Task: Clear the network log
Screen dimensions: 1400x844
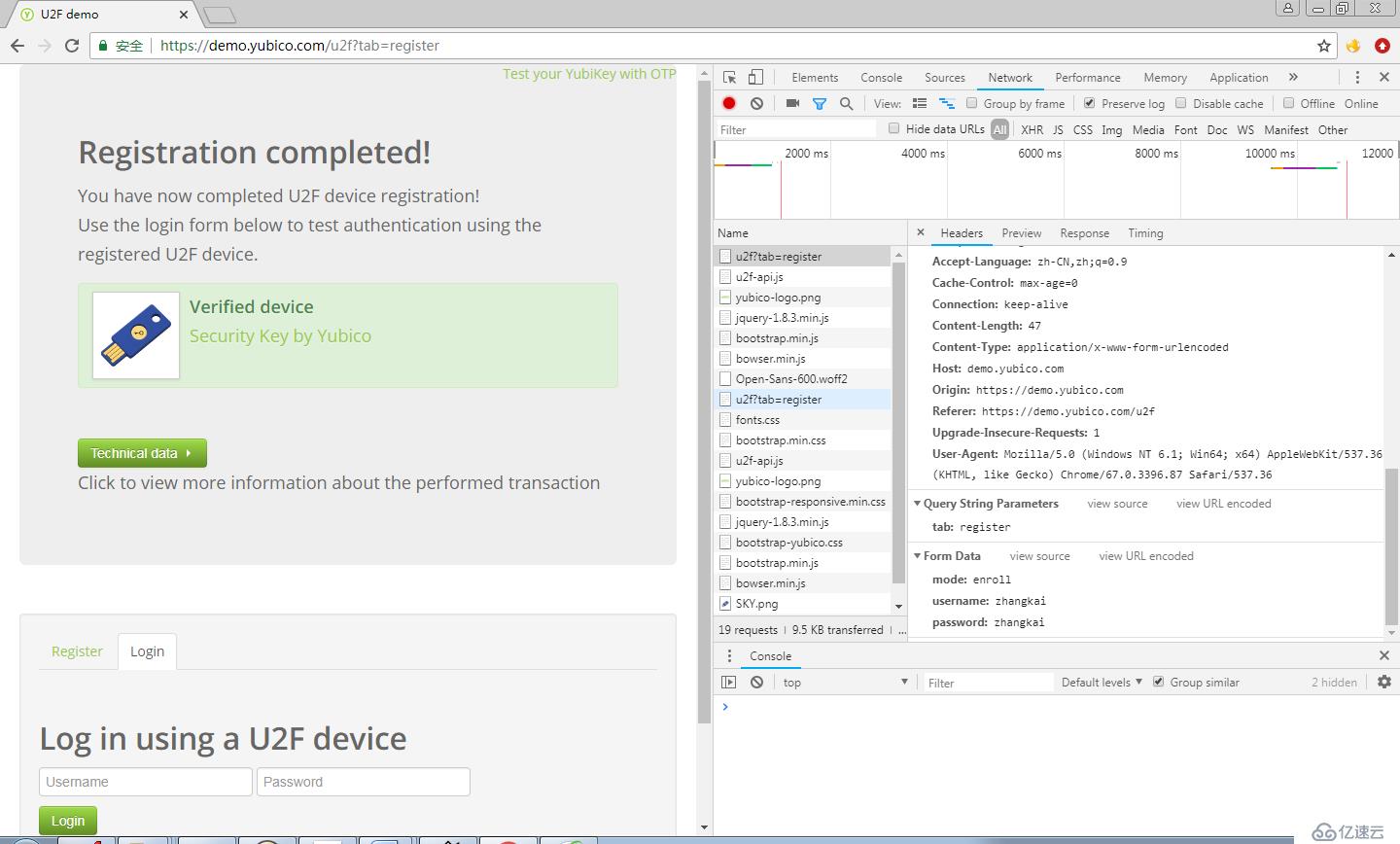Action: coord(756,103)
